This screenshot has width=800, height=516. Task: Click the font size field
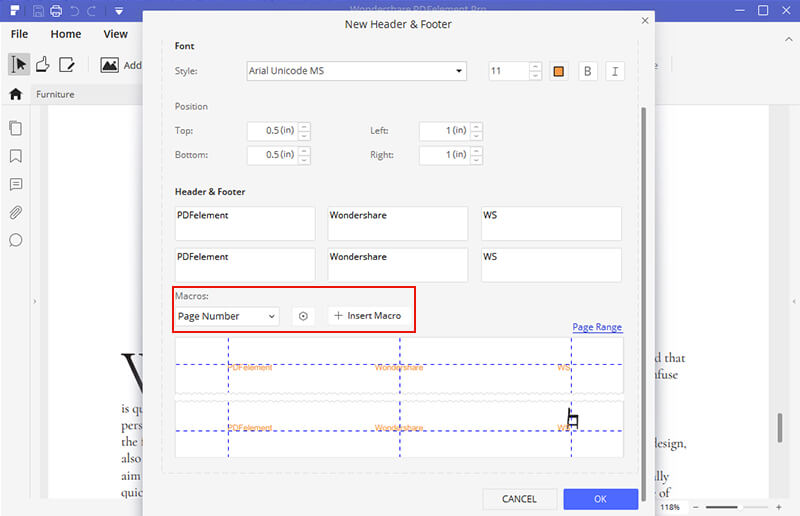(x=509, y=71)
